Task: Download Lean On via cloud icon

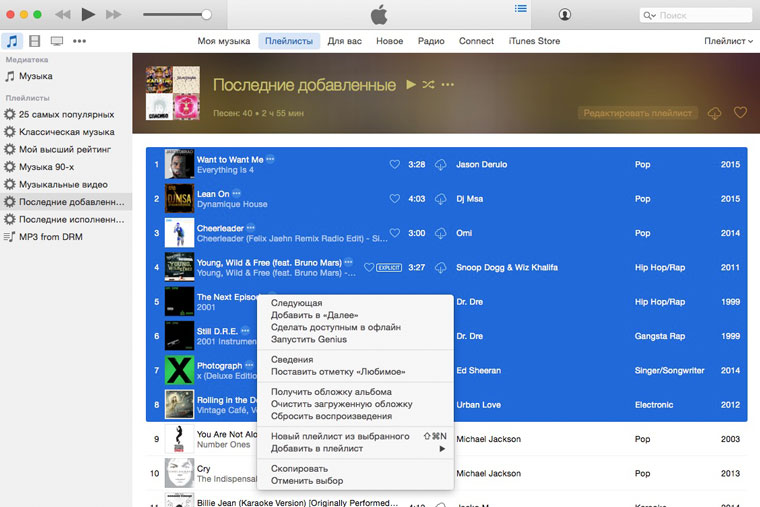Action: point(440,199)
